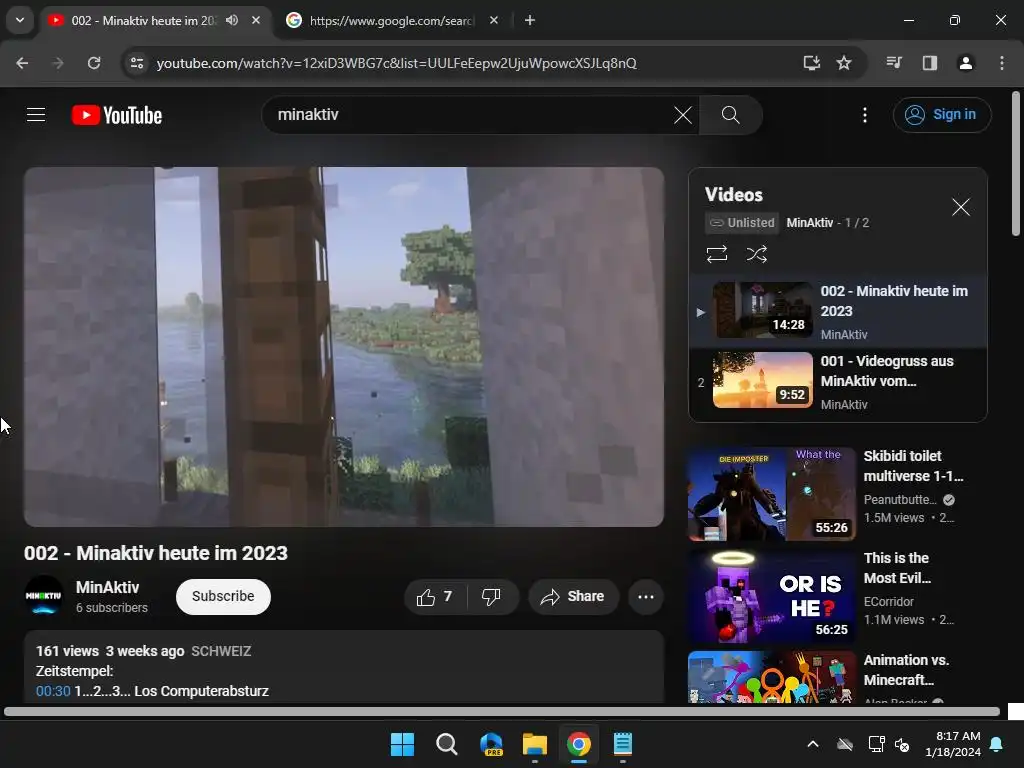Open SCHWEIZ tag in the description
Screen dimensions: 1024x768
(221, 651)
